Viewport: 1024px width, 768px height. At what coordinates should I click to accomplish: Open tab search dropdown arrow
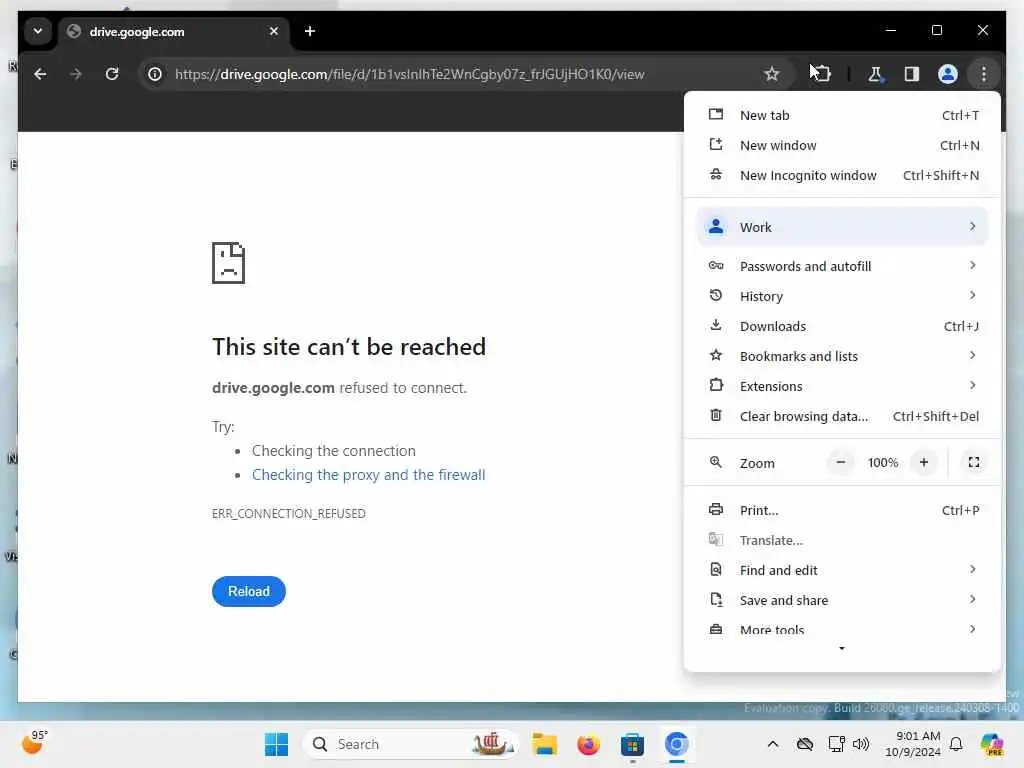tap(38, 31)
